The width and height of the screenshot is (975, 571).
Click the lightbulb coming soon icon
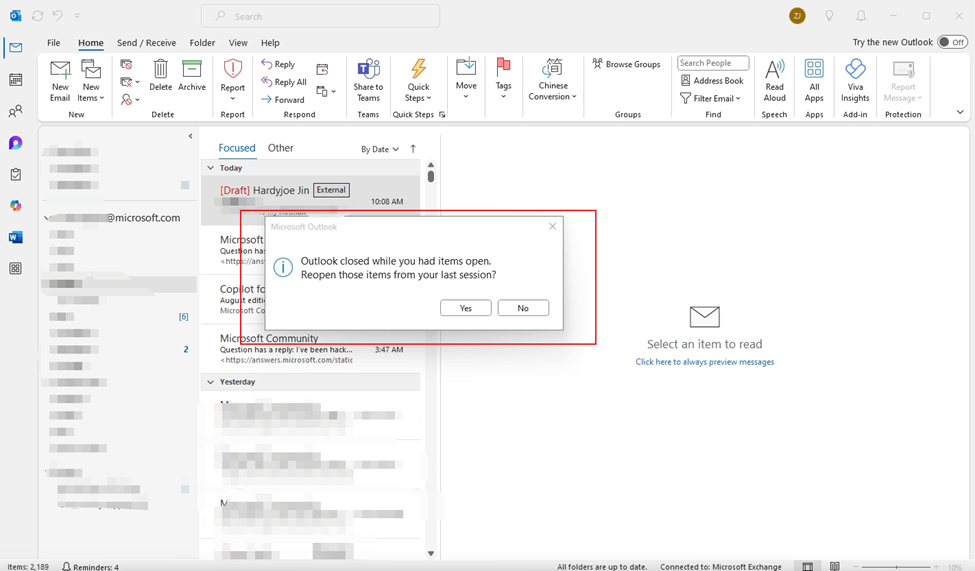click(829, 16)
